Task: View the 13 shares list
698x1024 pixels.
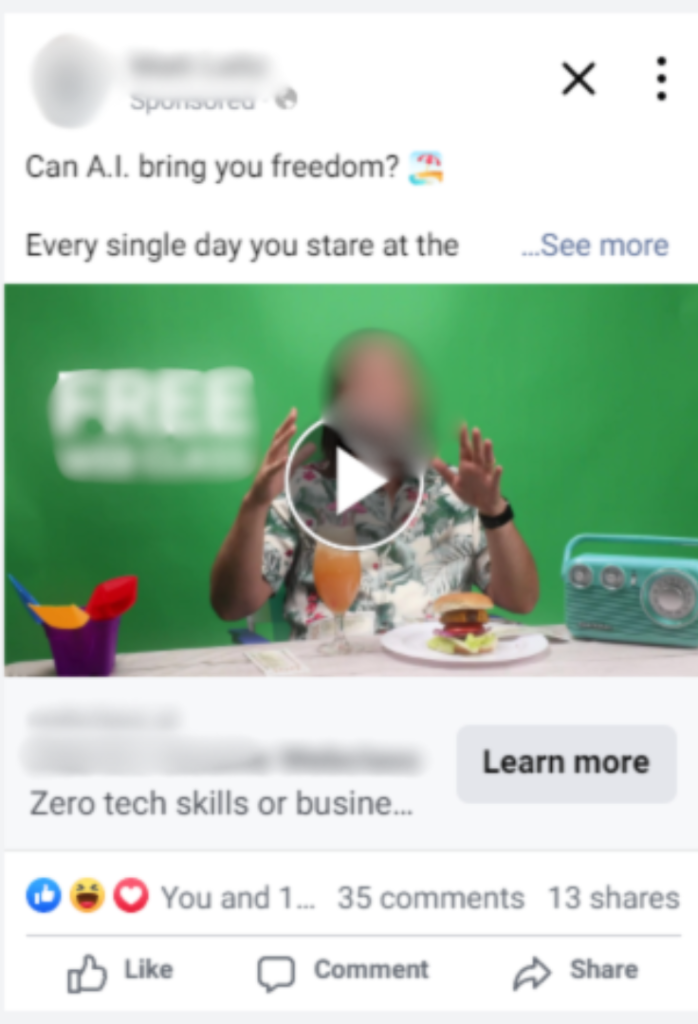Action: pos(614,898)
